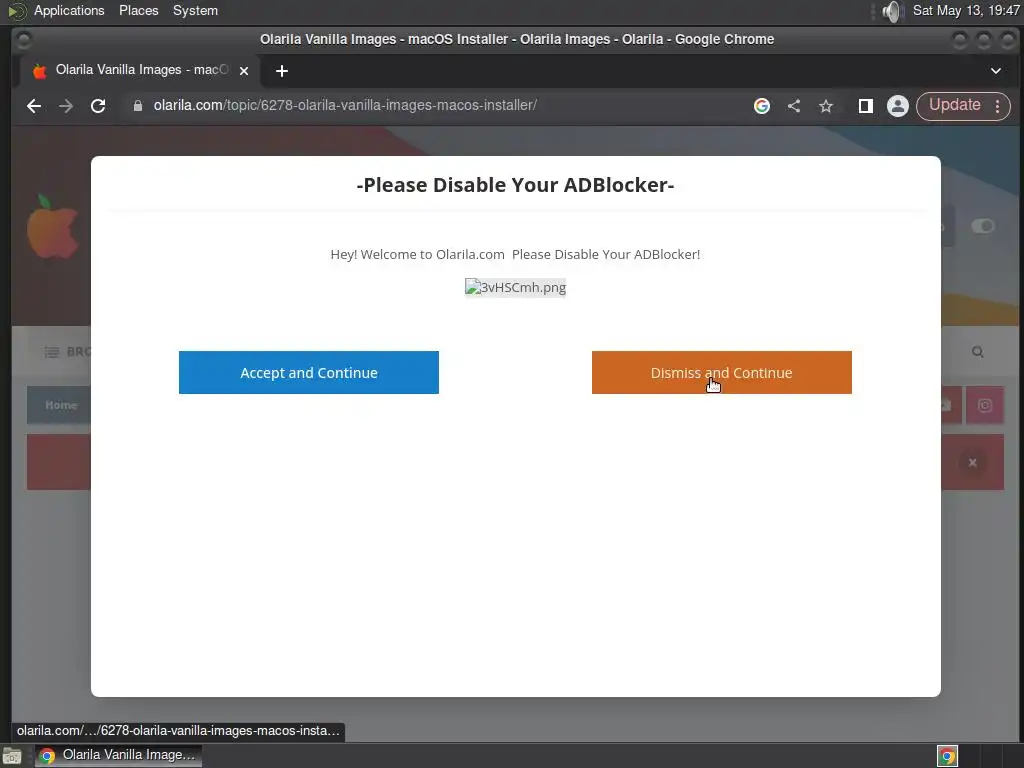1024x768 pixels.
Task: Click the volume speaker icon
Action: pyautogui.click(x=892, y=11)
